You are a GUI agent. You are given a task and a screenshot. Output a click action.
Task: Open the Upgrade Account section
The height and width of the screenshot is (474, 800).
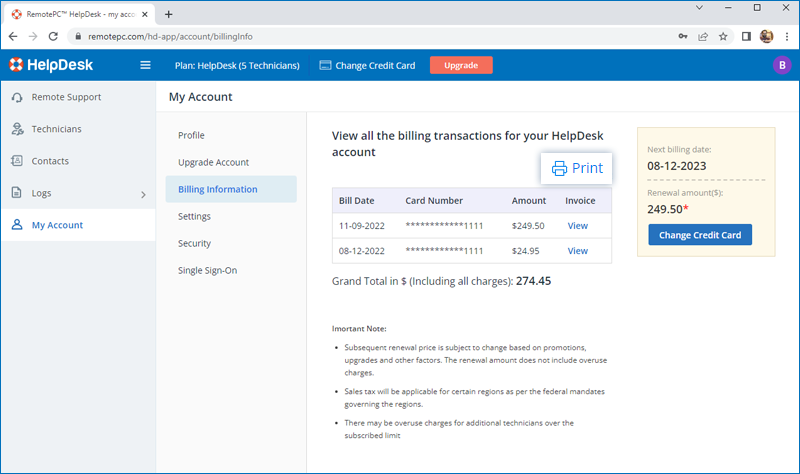tap(213, 162)
